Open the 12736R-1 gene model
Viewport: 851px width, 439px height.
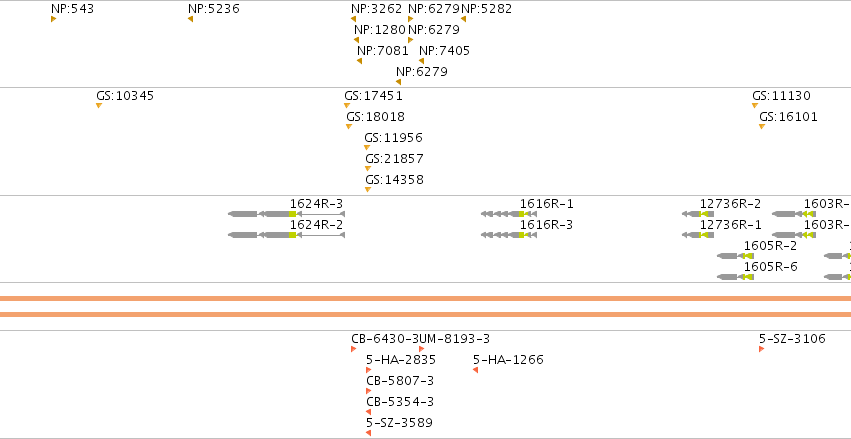click(x=698, y=235)
